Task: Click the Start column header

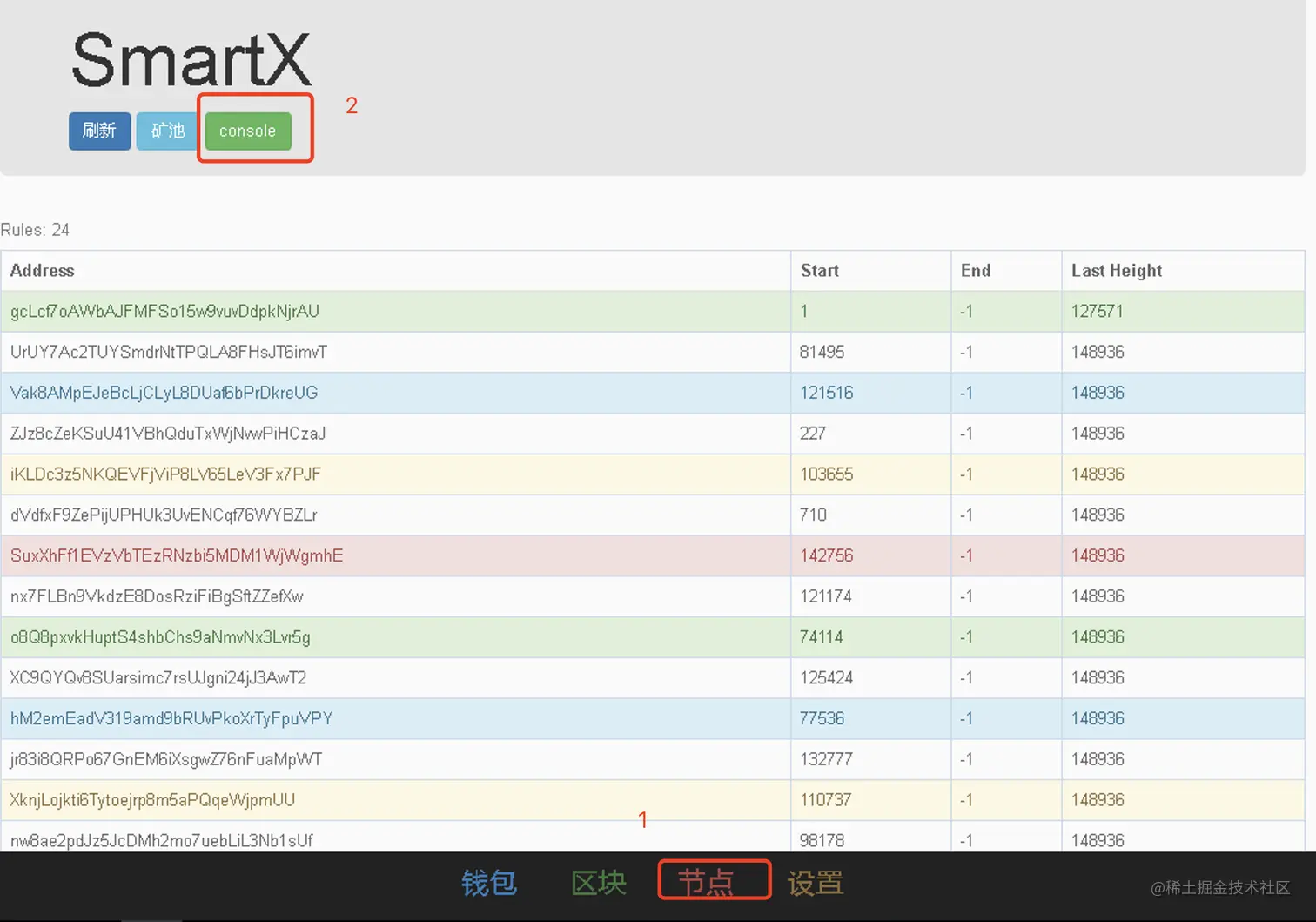Action: click(x=820, y=271)
